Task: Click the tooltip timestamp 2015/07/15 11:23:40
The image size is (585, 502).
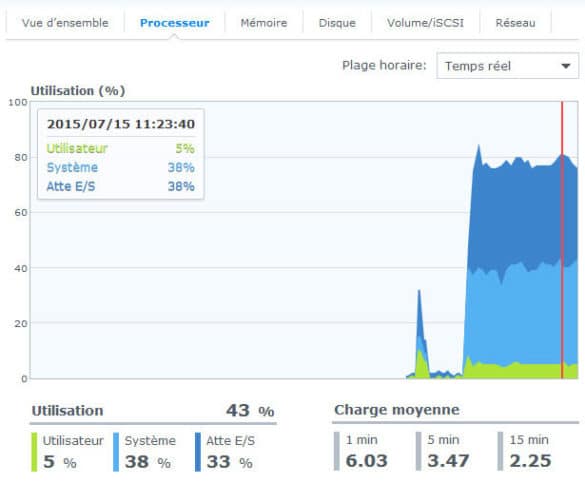Action: pyautogui.click(x=121, y=124)
